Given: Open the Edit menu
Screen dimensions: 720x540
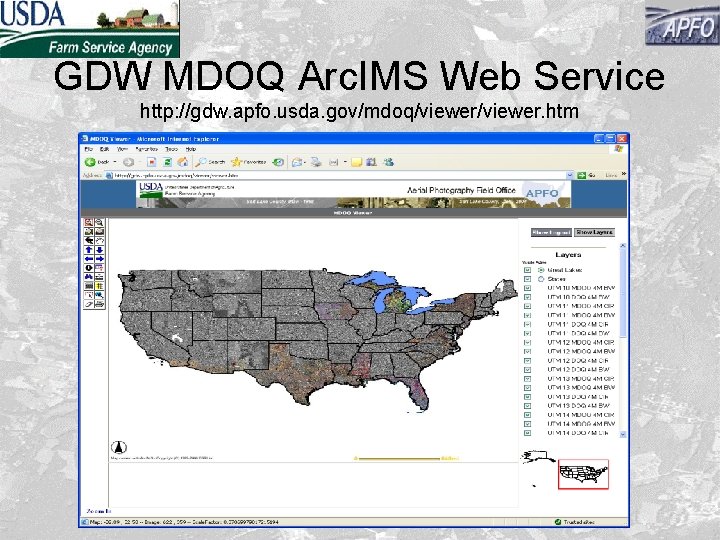Looking at the screenshot, I should [x=105, y=149].
